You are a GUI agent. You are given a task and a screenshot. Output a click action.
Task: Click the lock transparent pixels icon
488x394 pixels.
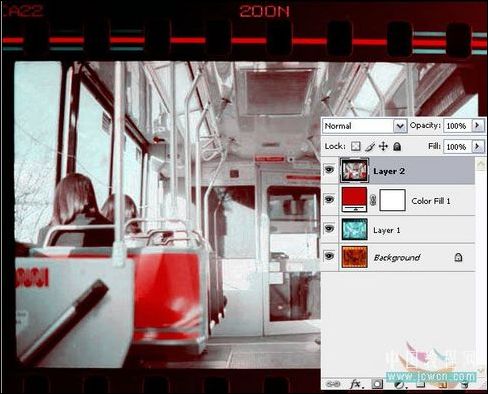356,146
